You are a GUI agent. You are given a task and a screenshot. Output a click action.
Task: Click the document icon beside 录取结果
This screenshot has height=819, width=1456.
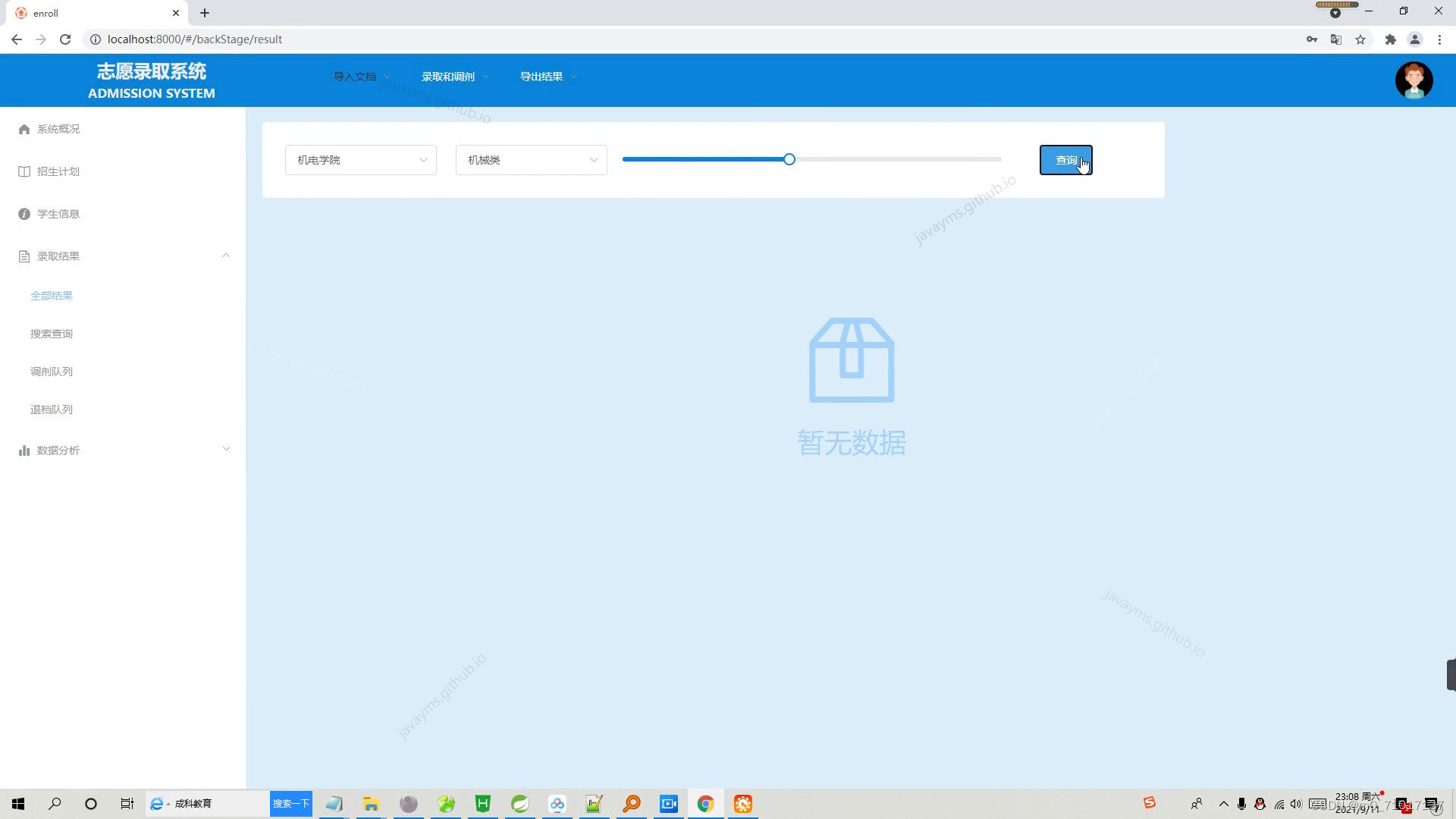pos(24,256)
